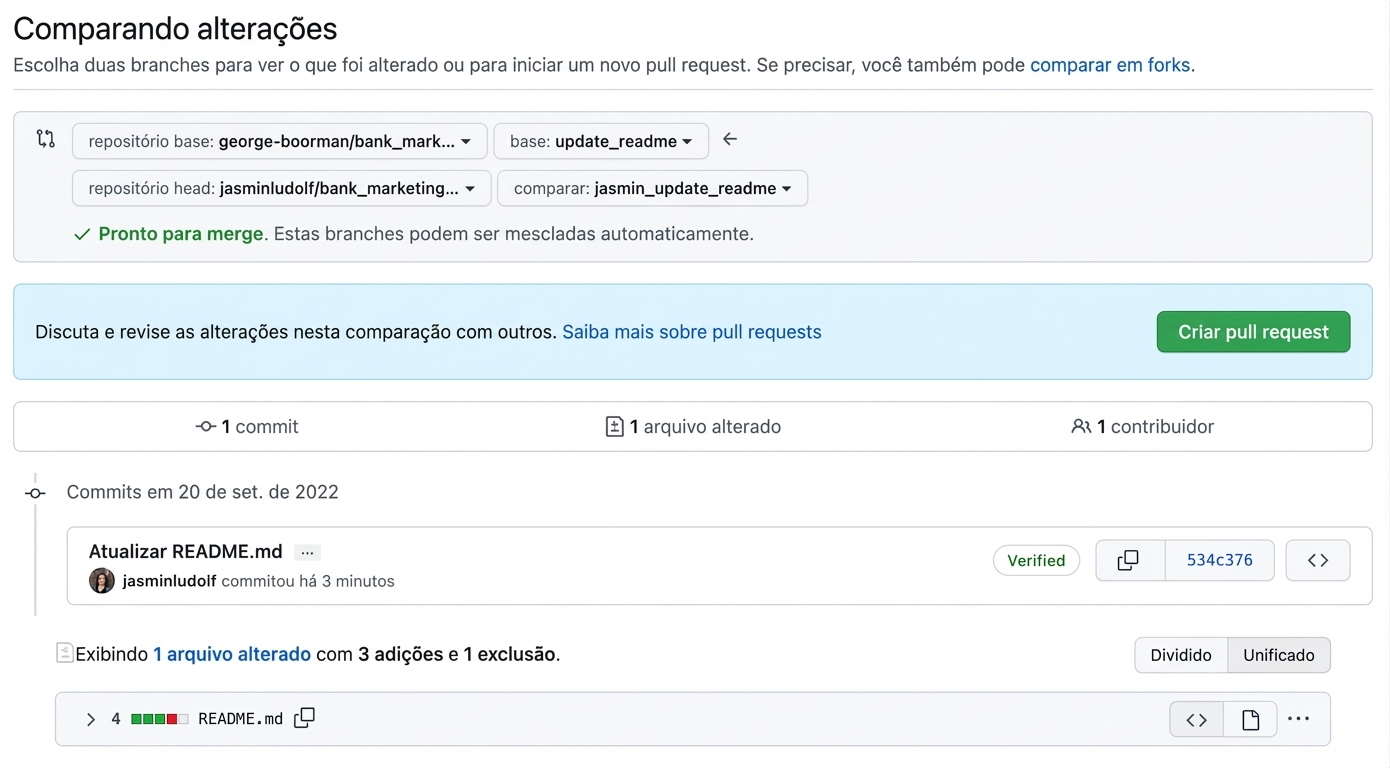
Task: Click the 'Pronto para merge' status text
Action: tap(181, 234)
